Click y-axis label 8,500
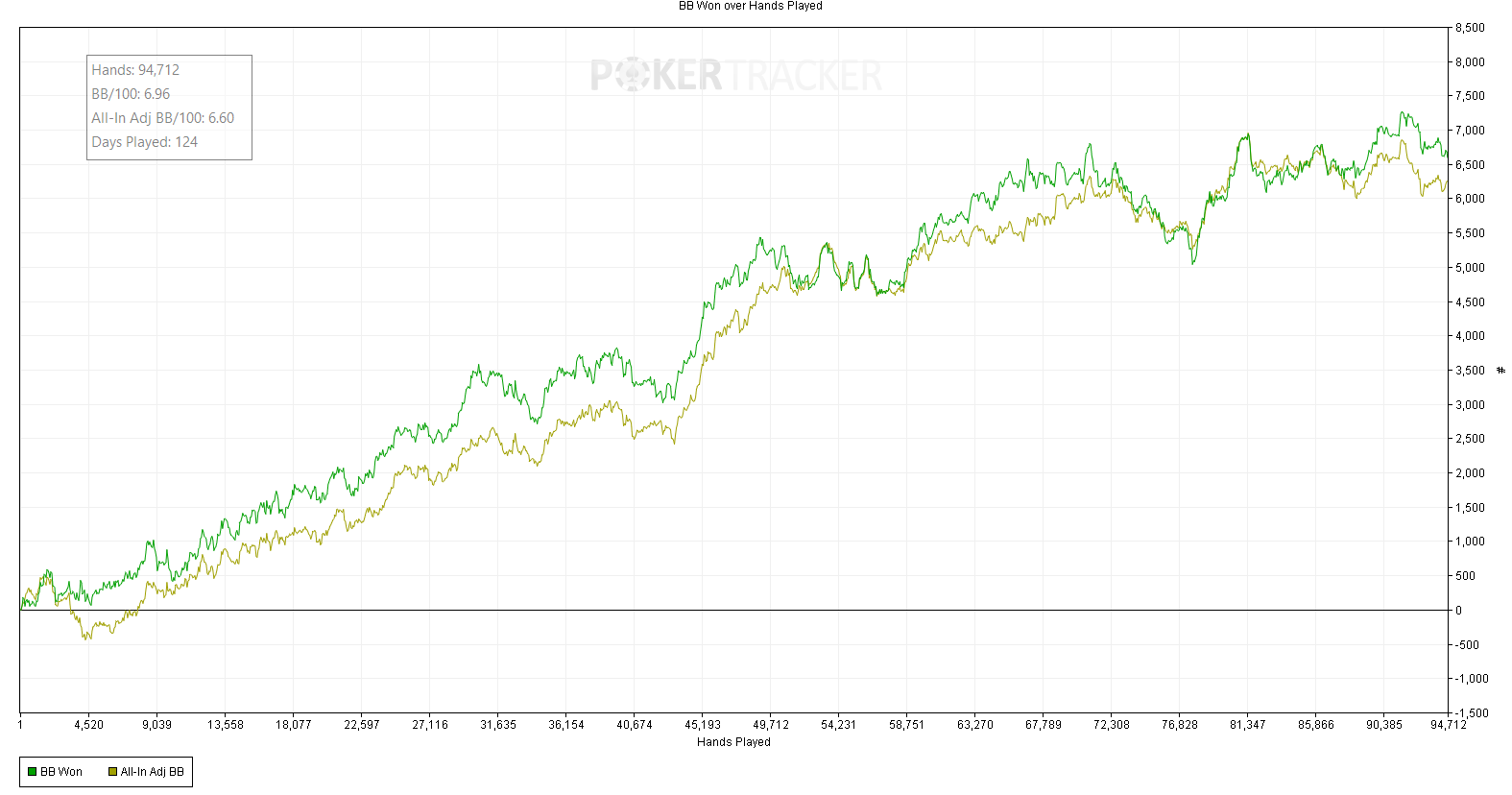The height and width of the screenshot is (795, 1512). 1470,28
